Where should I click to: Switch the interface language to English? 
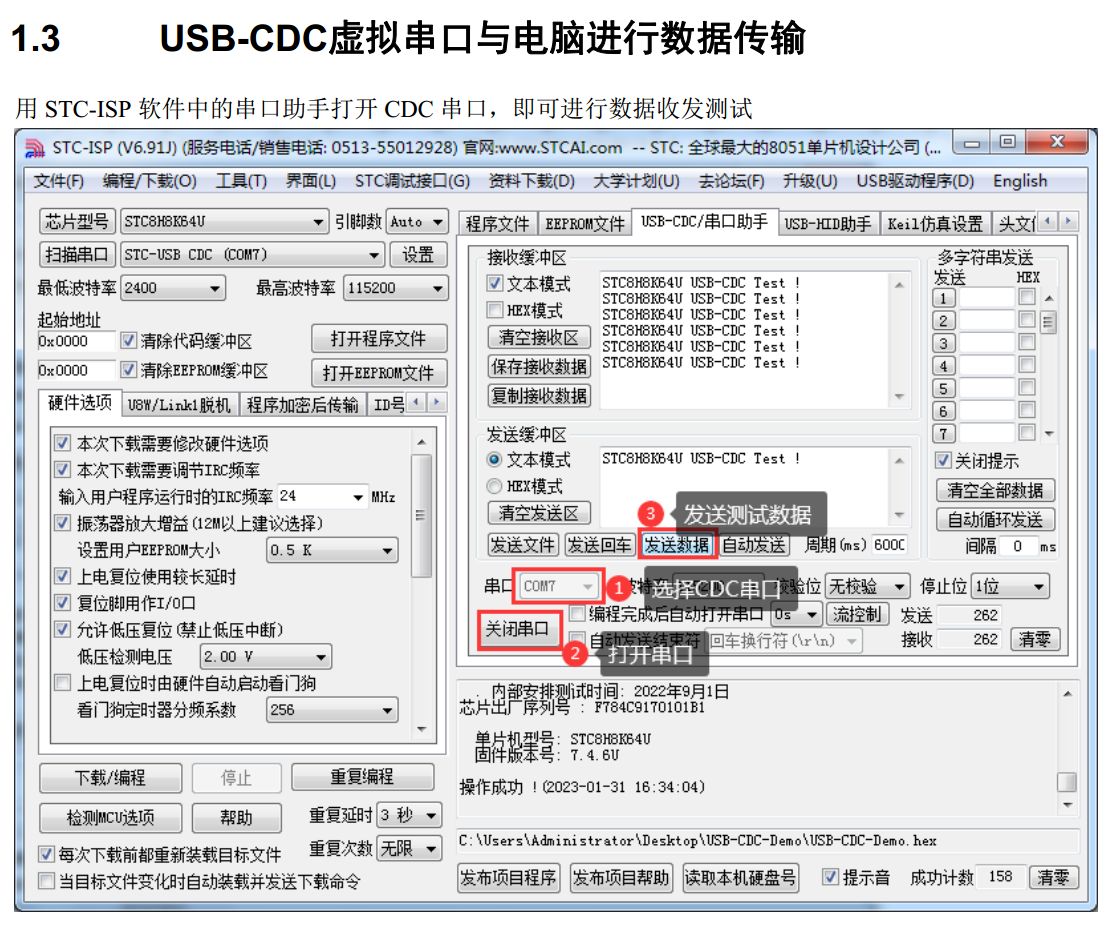click(x=1020, y=182)
